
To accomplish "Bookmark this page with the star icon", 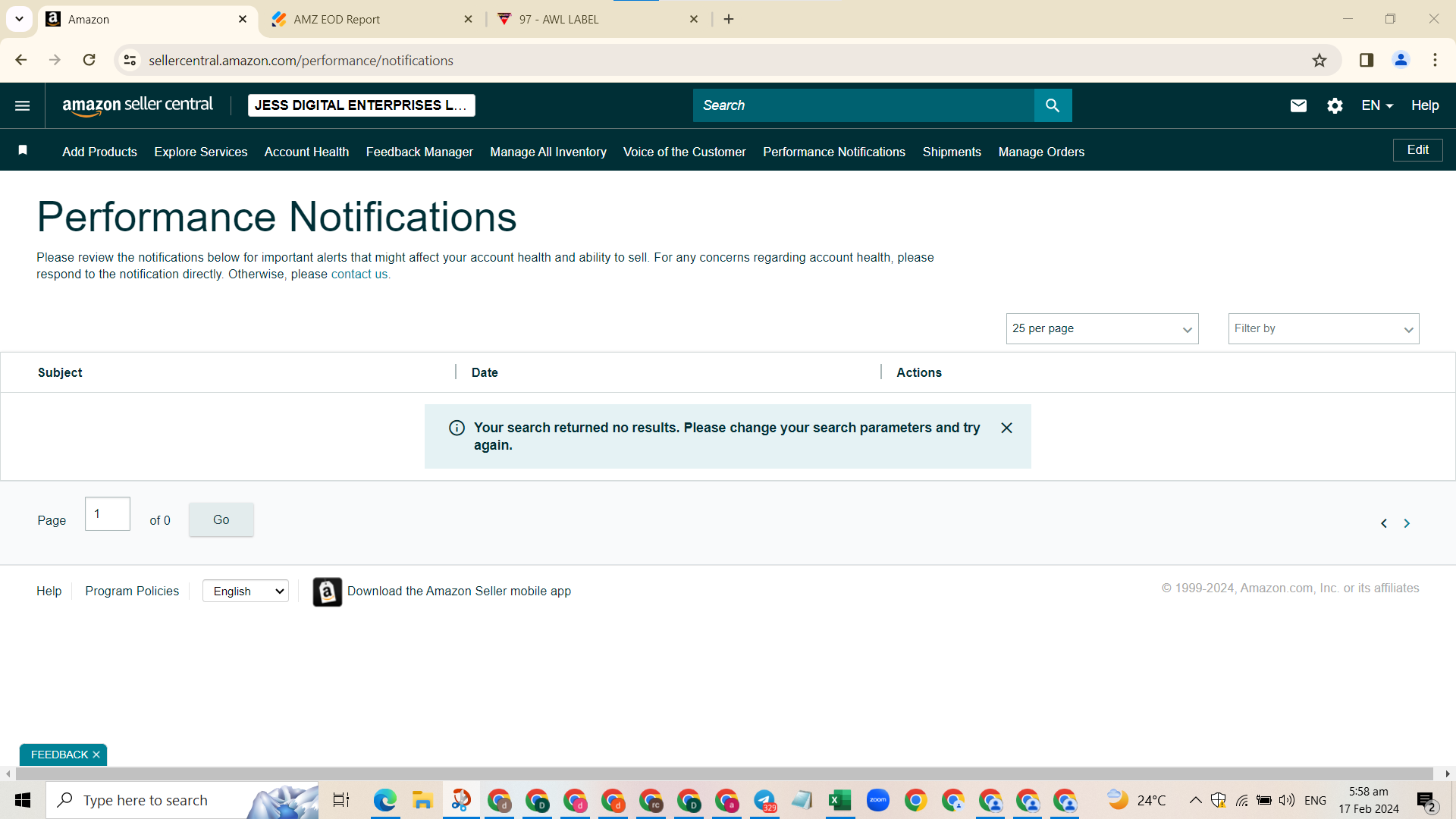I will point(1319,60).
